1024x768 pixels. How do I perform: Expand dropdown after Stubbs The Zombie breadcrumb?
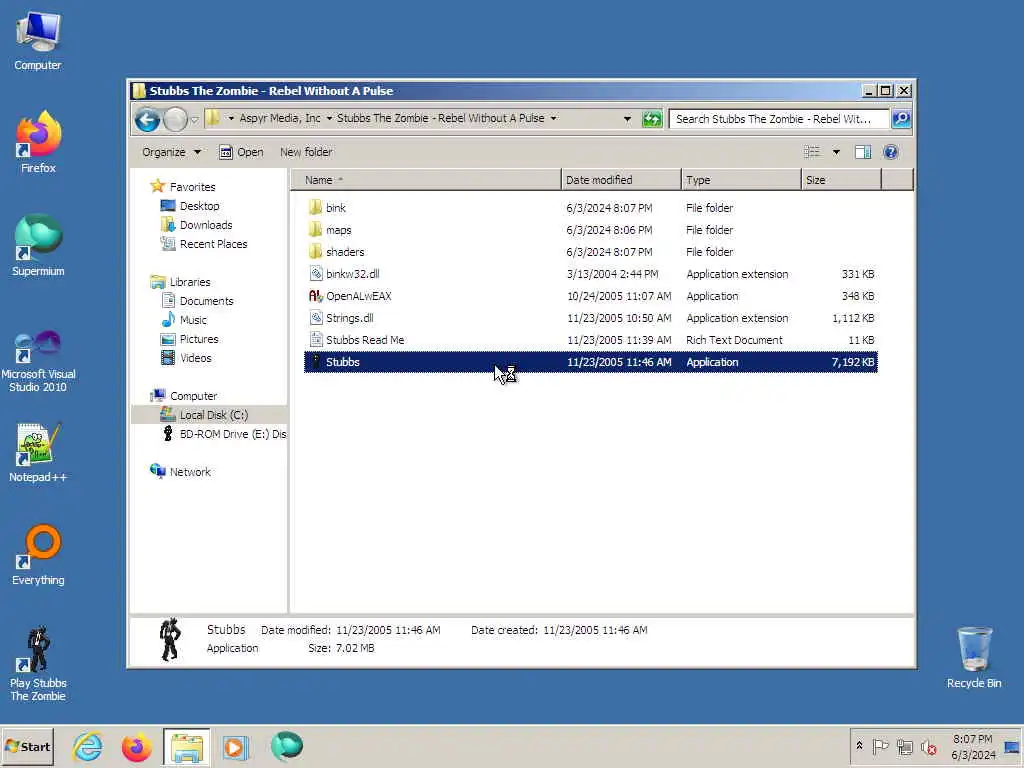(553, 118)
